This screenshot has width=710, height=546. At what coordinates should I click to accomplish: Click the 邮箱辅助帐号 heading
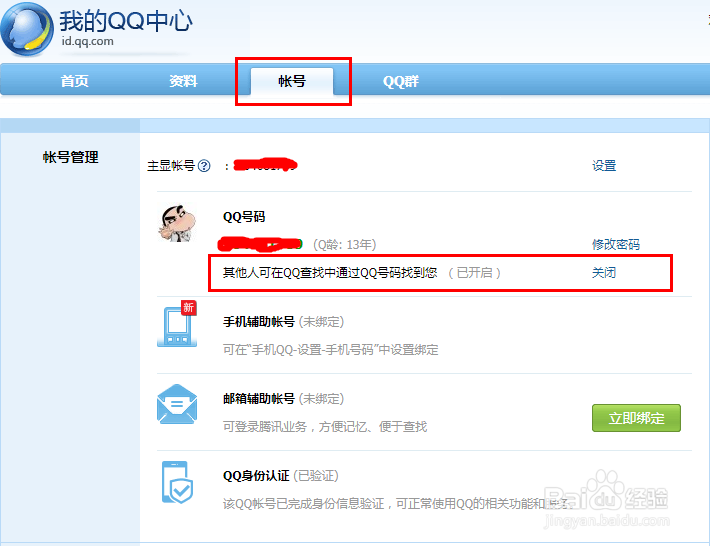[x=259, y=399]
